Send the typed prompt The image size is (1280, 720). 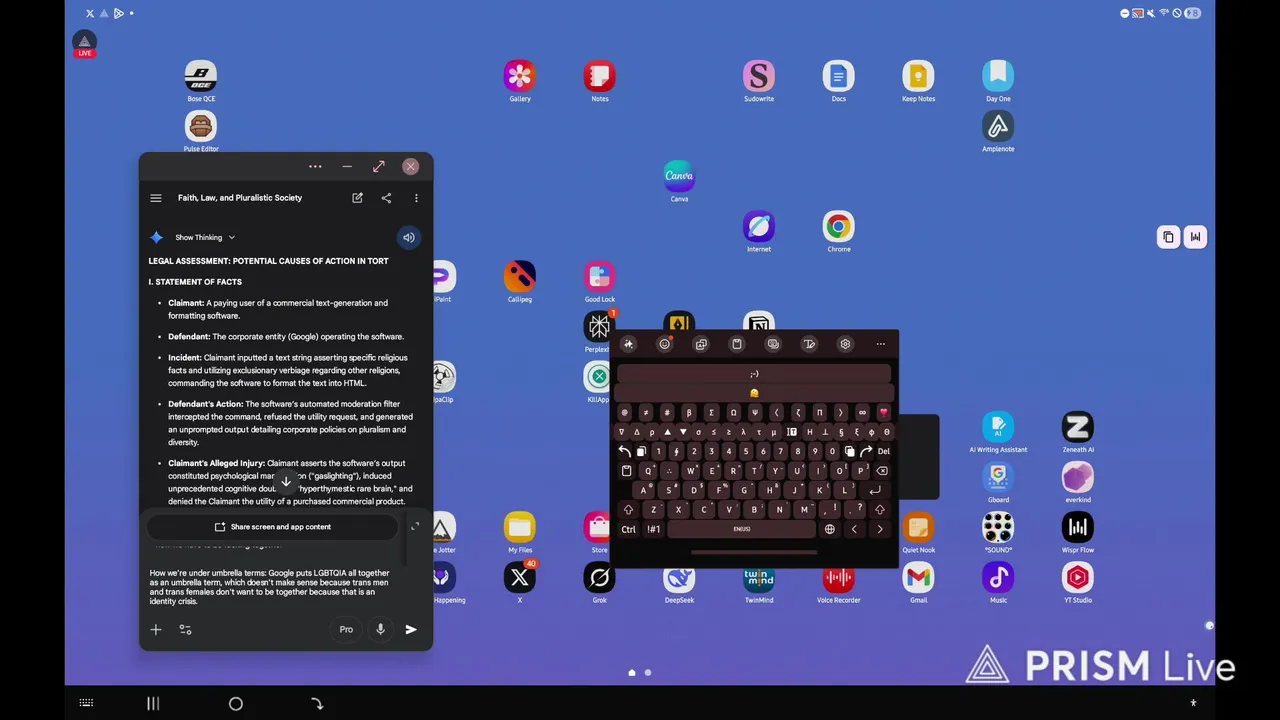[411, 630]
